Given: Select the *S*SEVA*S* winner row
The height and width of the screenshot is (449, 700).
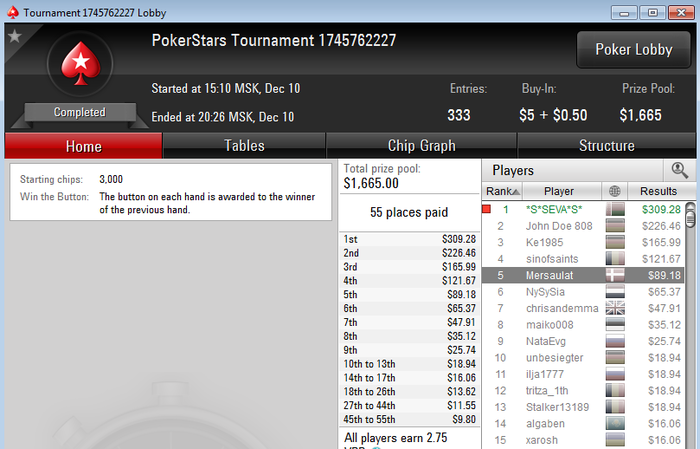Looking at the screenshot, I should click(x=583, y=209).
